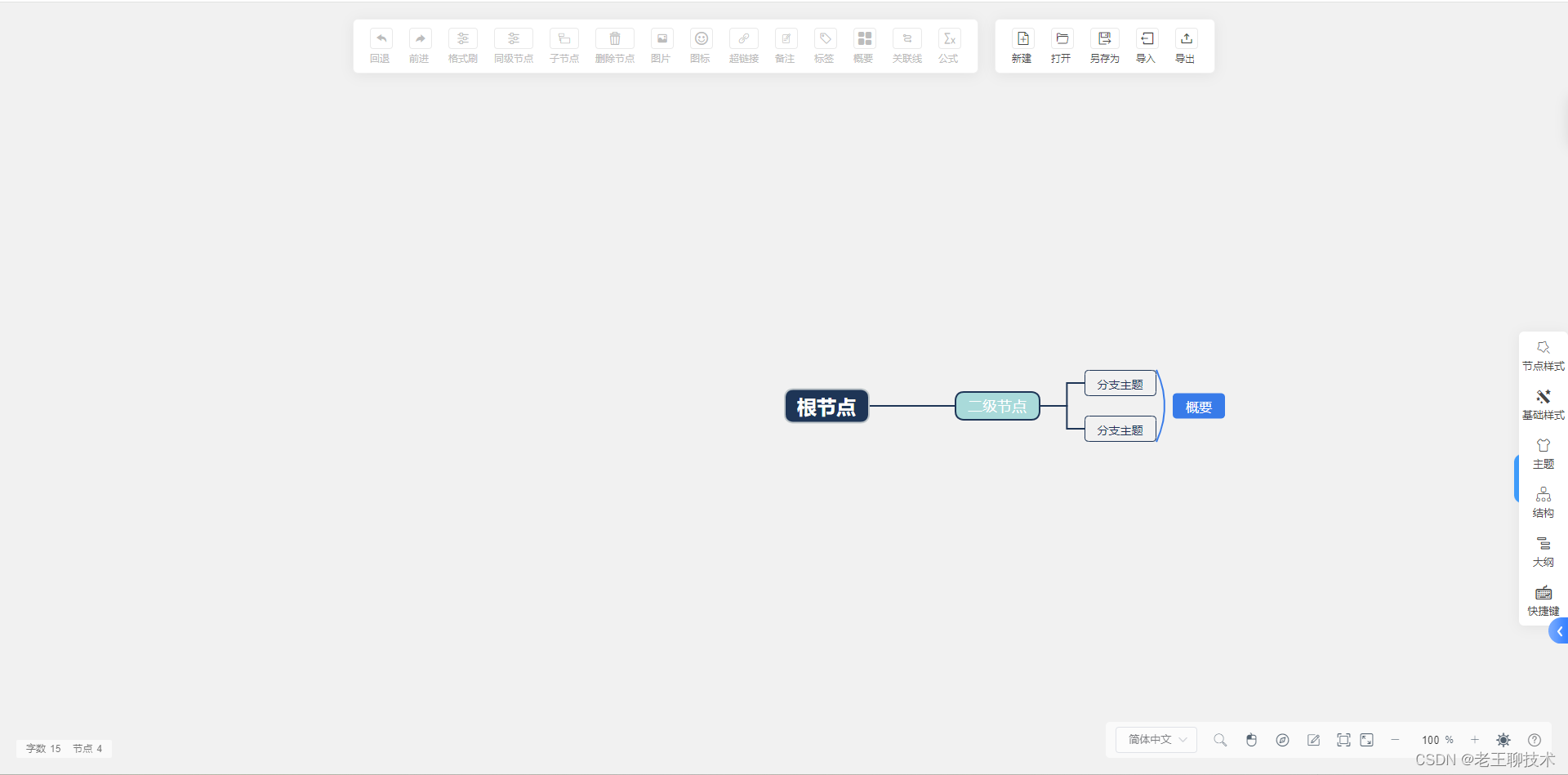
Task: Open the compass mini-map navigator icon
Action: [1282, 740]
